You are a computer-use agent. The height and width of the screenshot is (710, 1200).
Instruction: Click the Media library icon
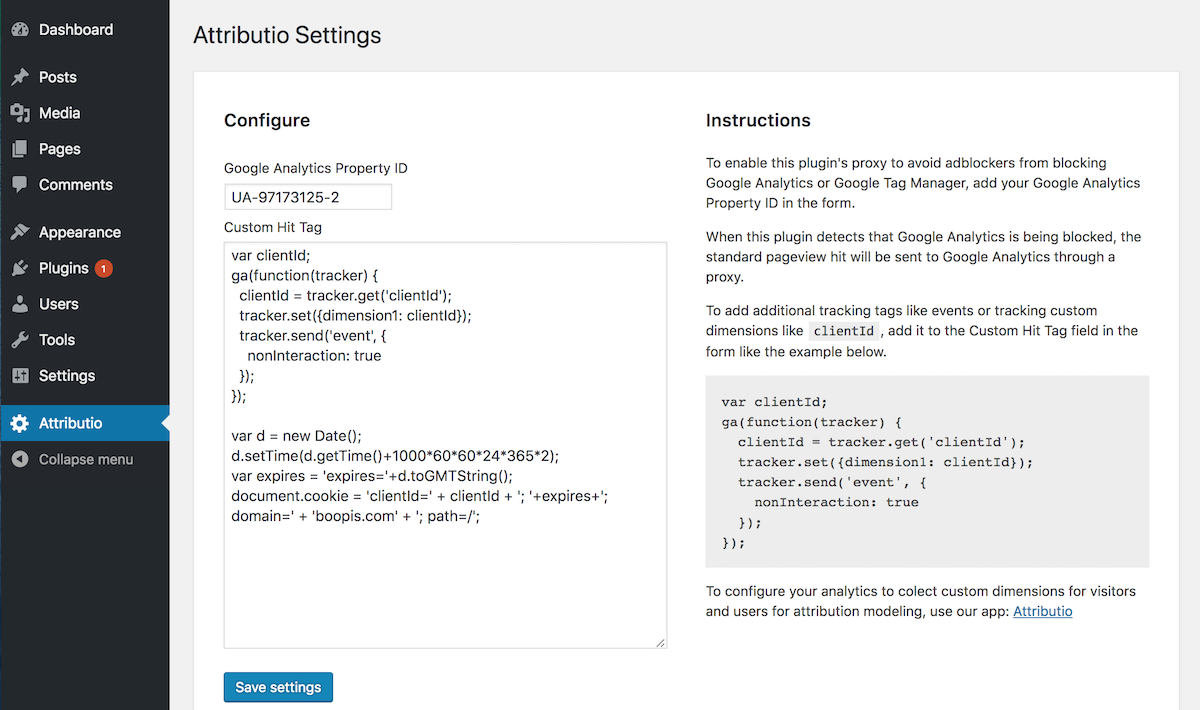20,113
